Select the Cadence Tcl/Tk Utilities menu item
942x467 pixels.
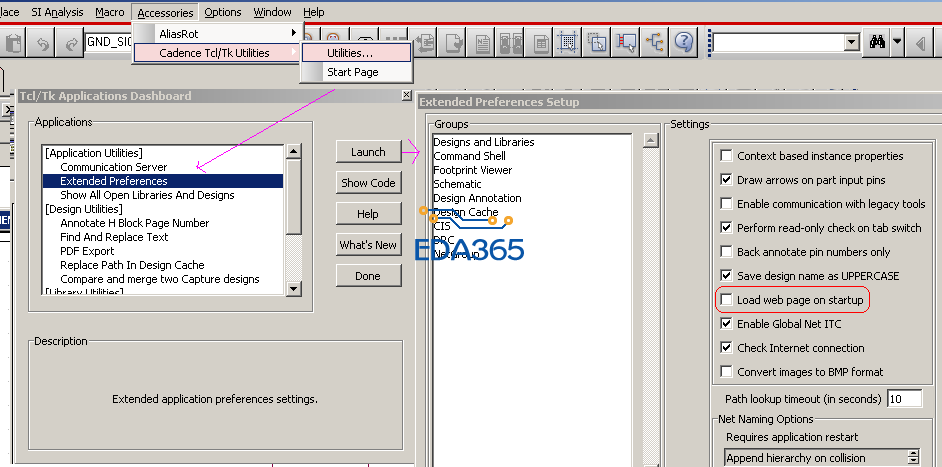[x=216, y=53]
